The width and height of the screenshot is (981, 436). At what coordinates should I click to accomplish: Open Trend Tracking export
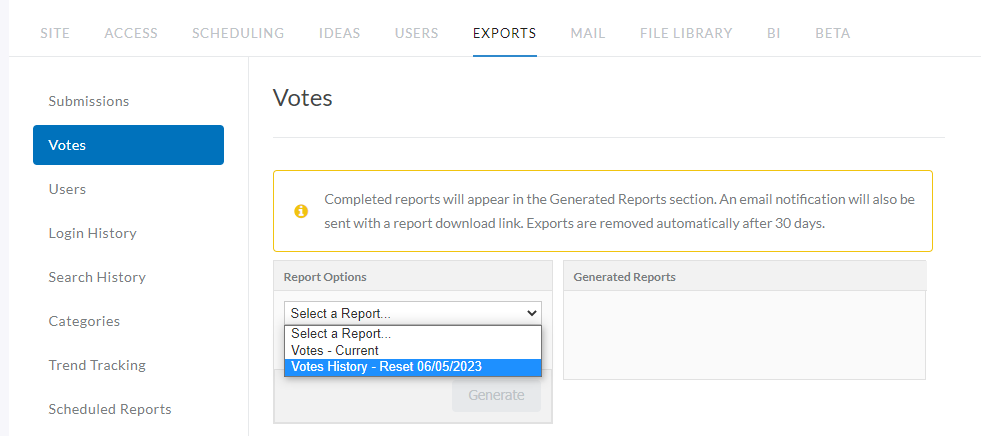coord(97,365)
